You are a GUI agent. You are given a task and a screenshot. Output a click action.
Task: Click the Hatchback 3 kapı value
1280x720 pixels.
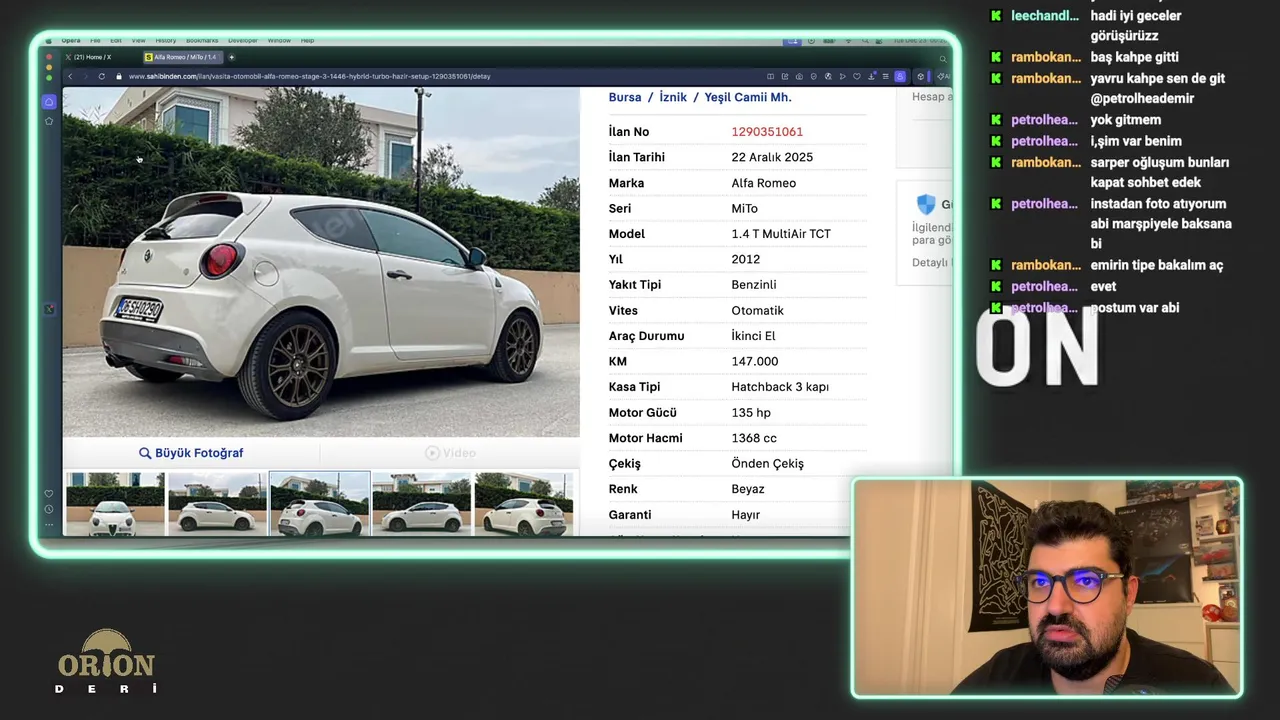(780, 387)
